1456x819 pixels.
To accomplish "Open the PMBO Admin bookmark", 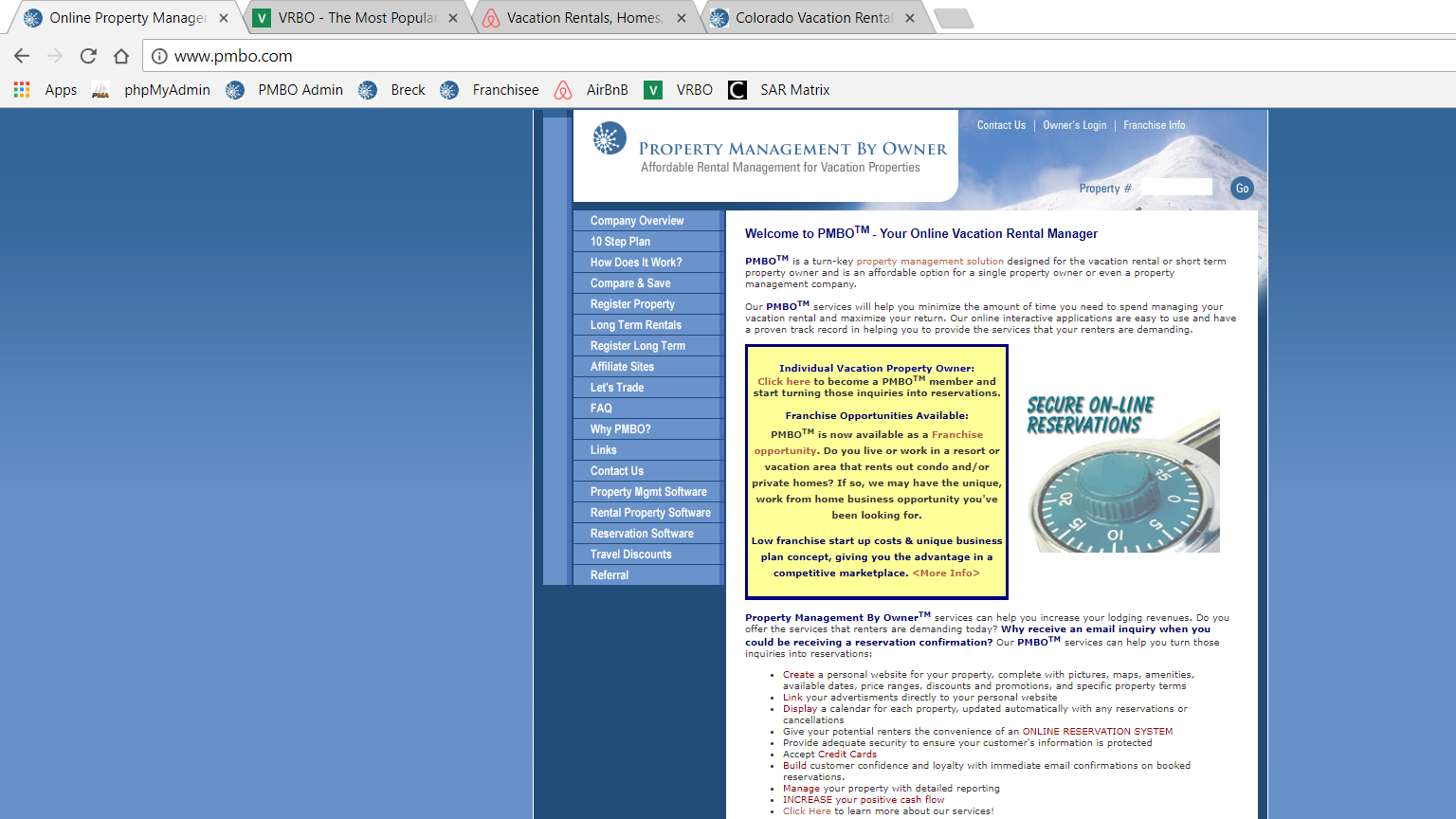I will click(284, 89).
